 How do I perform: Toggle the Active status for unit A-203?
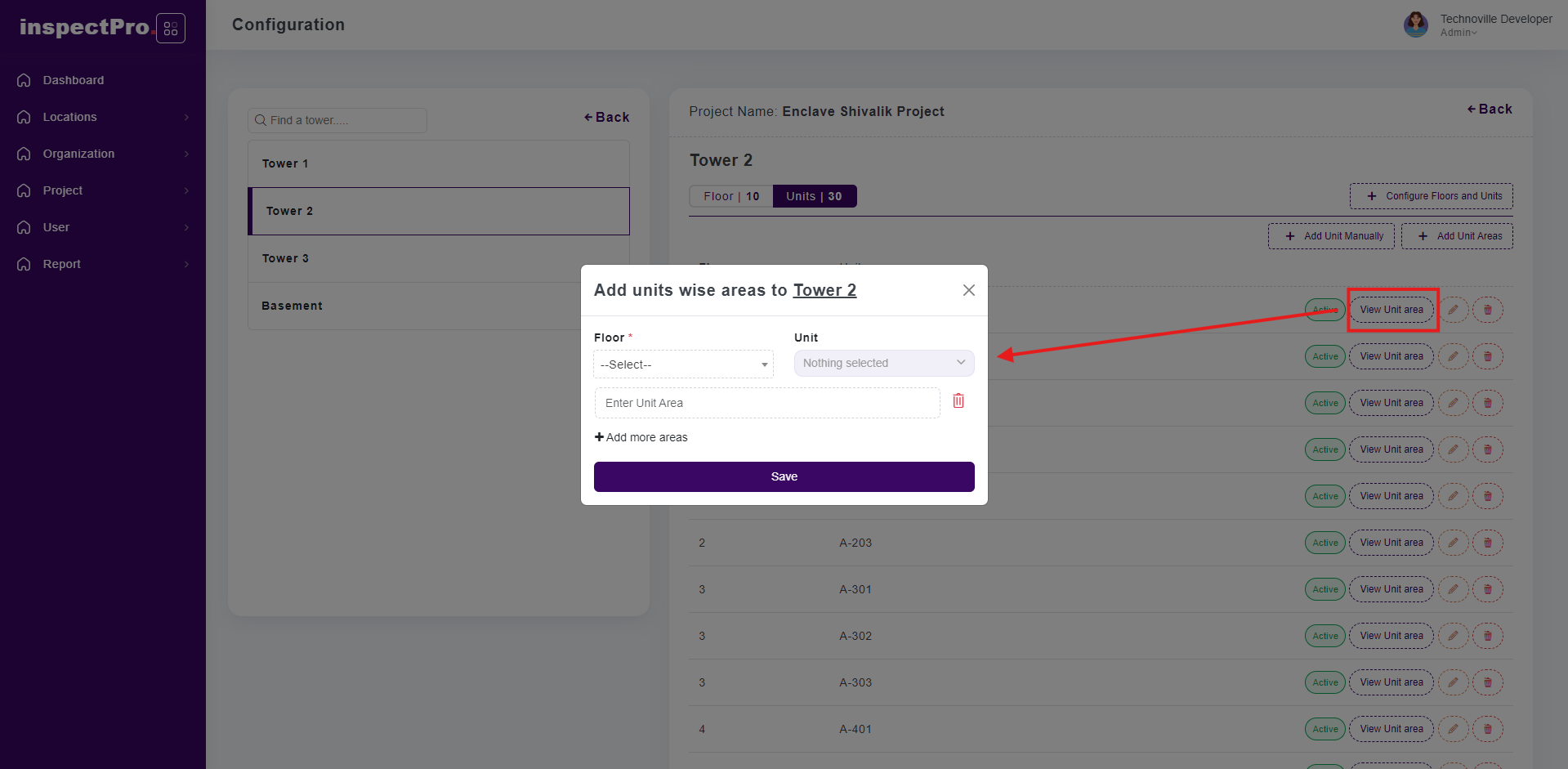click(1325, 543)
